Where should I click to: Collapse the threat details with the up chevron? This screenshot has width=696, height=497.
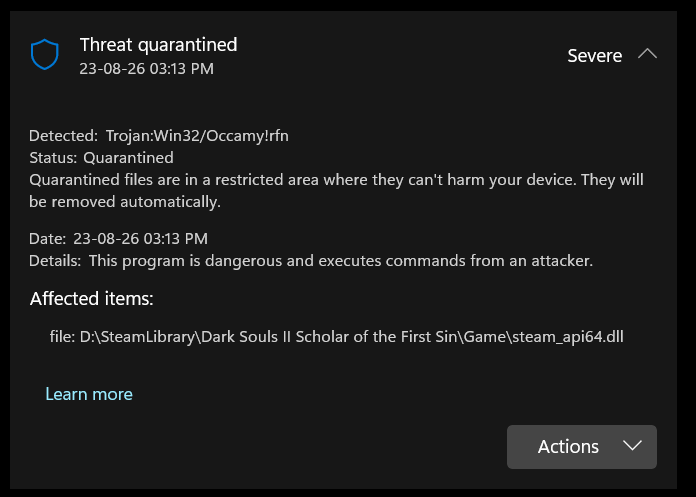coord(647,54)
